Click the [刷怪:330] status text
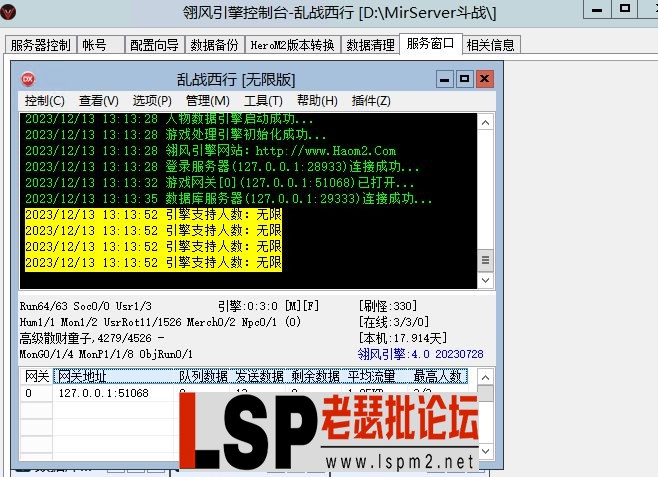The height and width of the screenshot is (477, 658). click(x=388, y=305)
